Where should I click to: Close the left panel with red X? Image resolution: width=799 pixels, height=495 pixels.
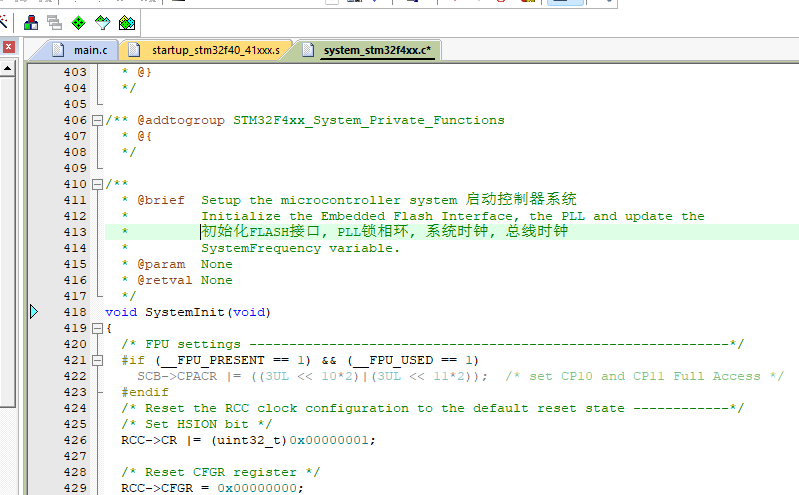click(x=8, y=47)
